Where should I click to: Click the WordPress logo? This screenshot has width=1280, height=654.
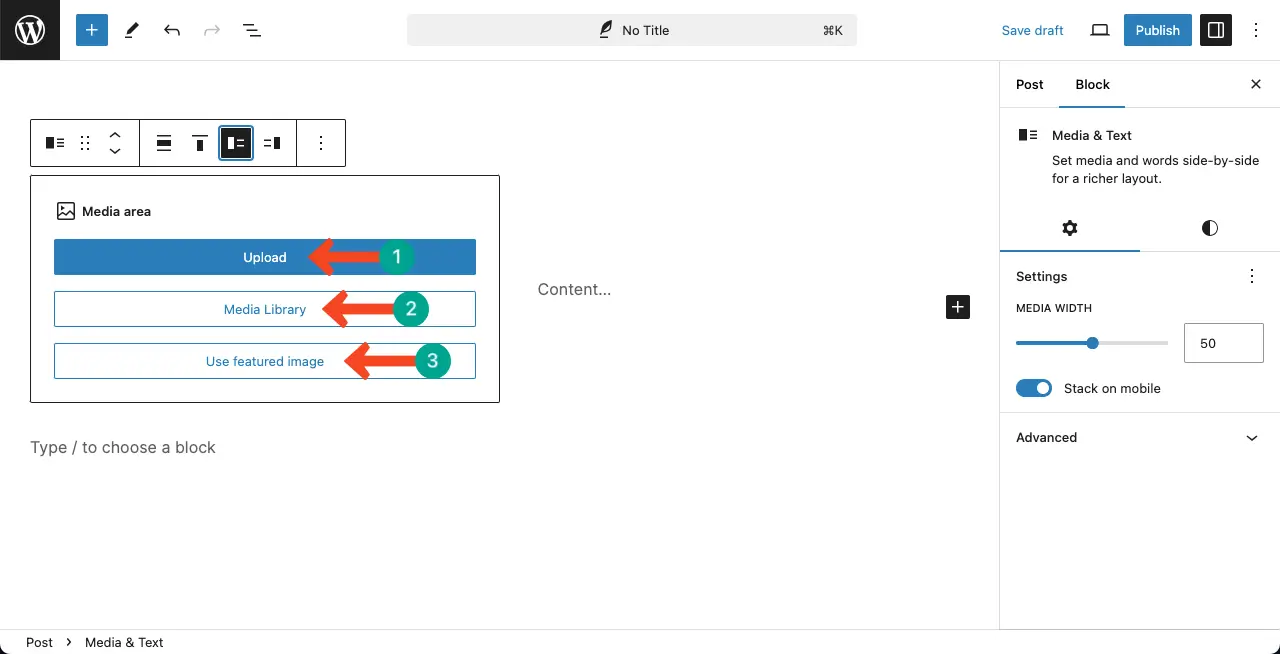click(30, 30)
